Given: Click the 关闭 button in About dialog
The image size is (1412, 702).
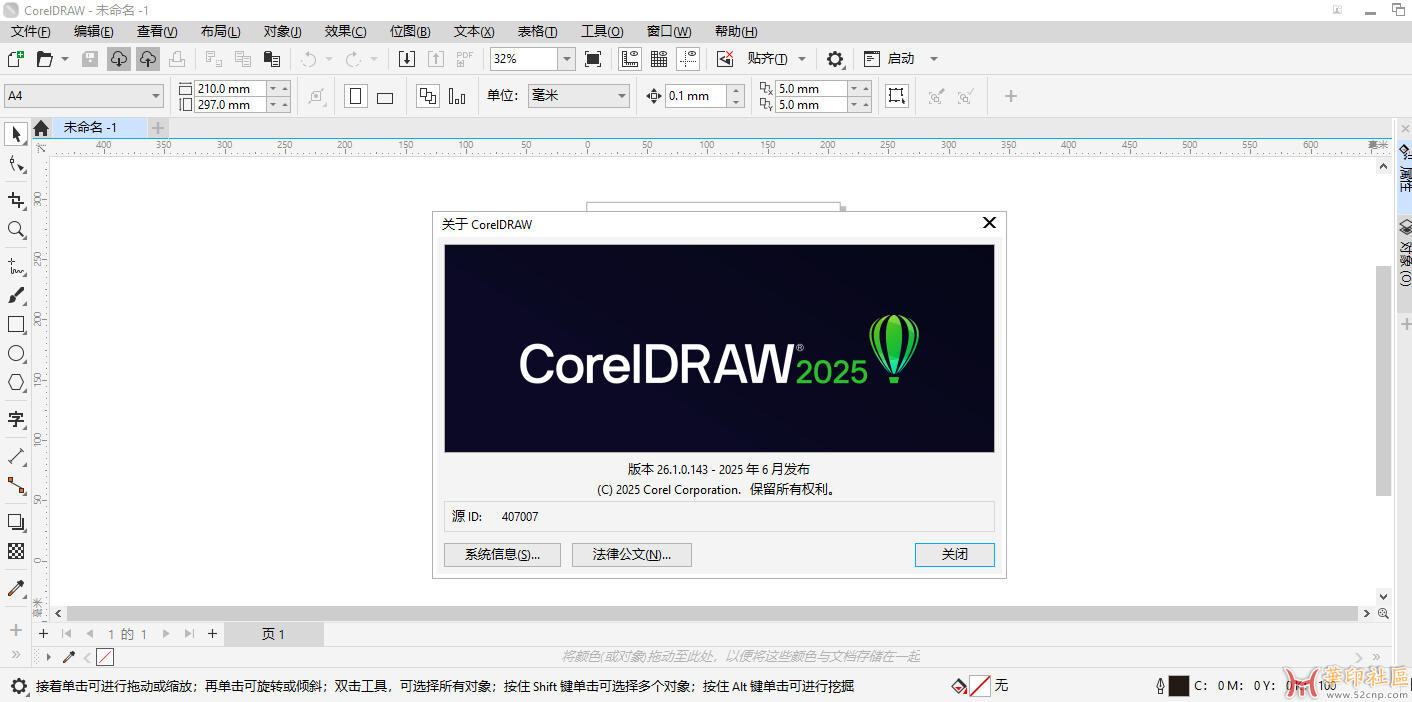Looking at the screenshot, I should tap(955, 554).
